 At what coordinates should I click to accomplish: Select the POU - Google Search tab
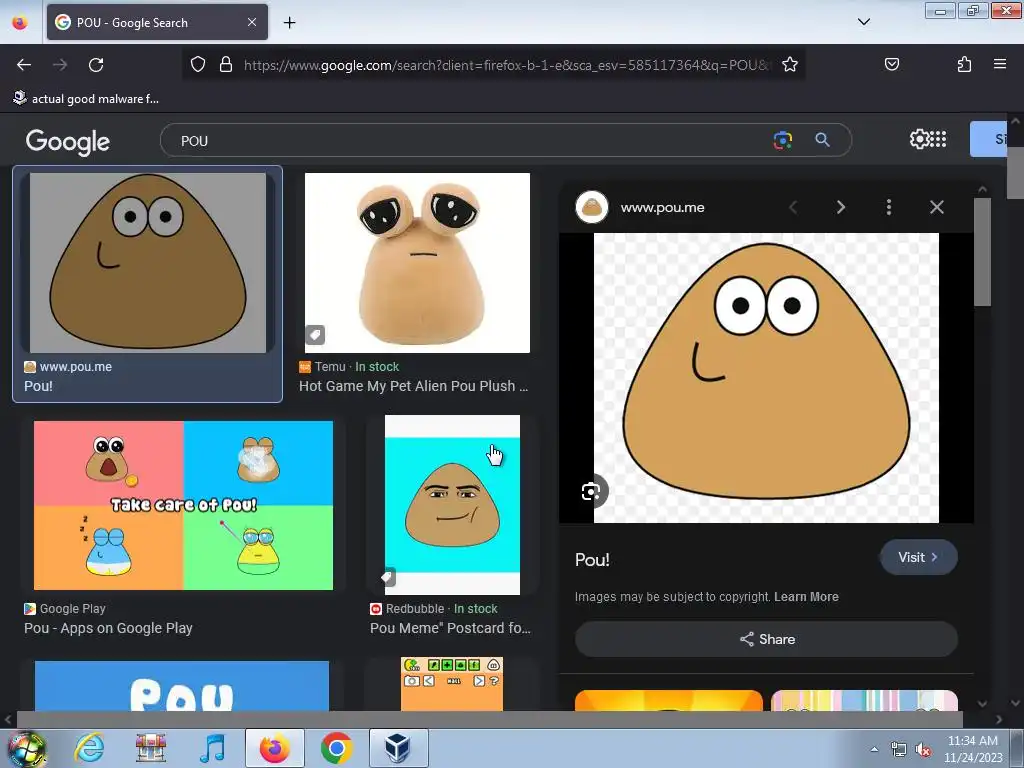[x=157, y=22]
